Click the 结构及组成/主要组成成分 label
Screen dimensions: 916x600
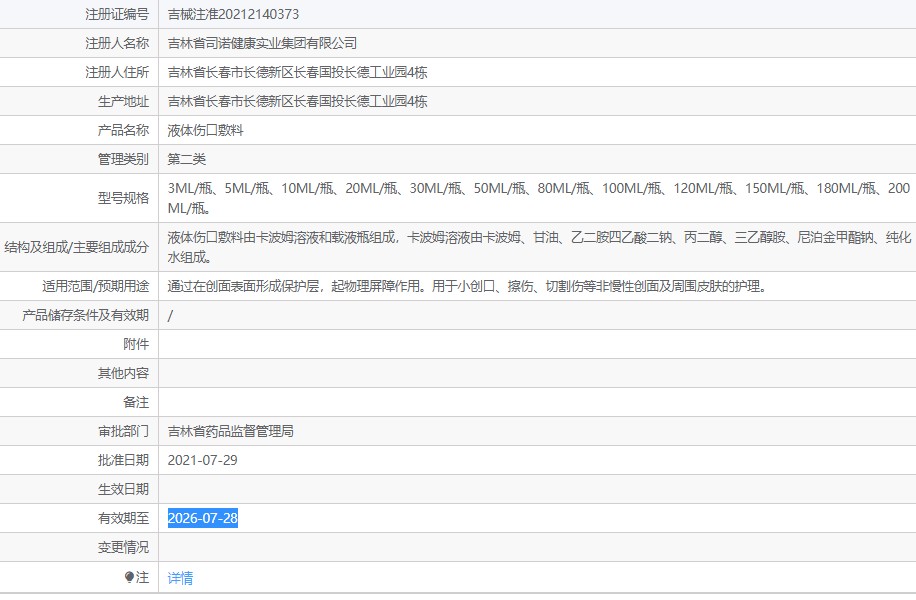[77, 247]
